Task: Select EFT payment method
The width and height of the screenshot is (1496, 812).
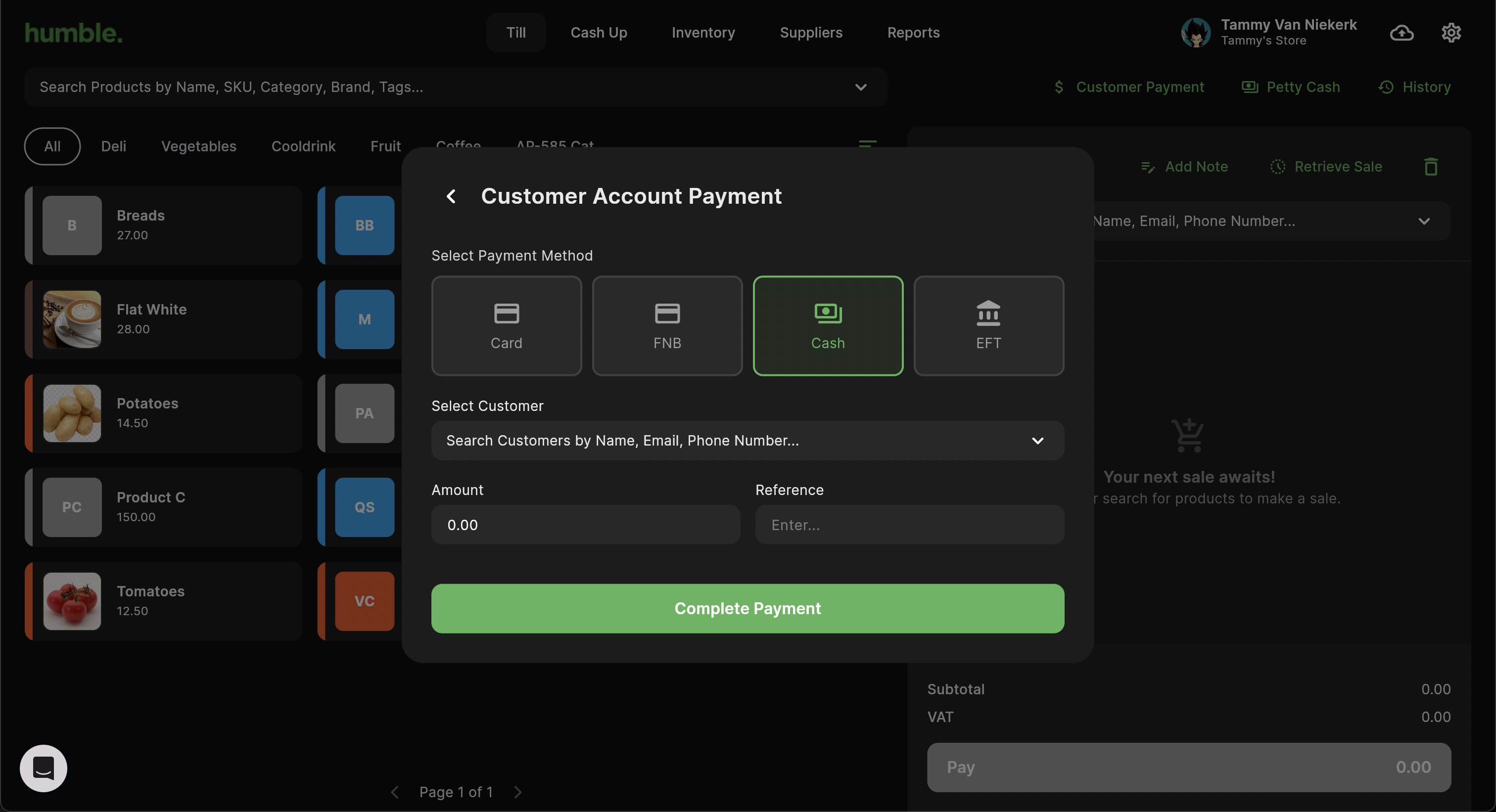Action: tap(989, 325)
